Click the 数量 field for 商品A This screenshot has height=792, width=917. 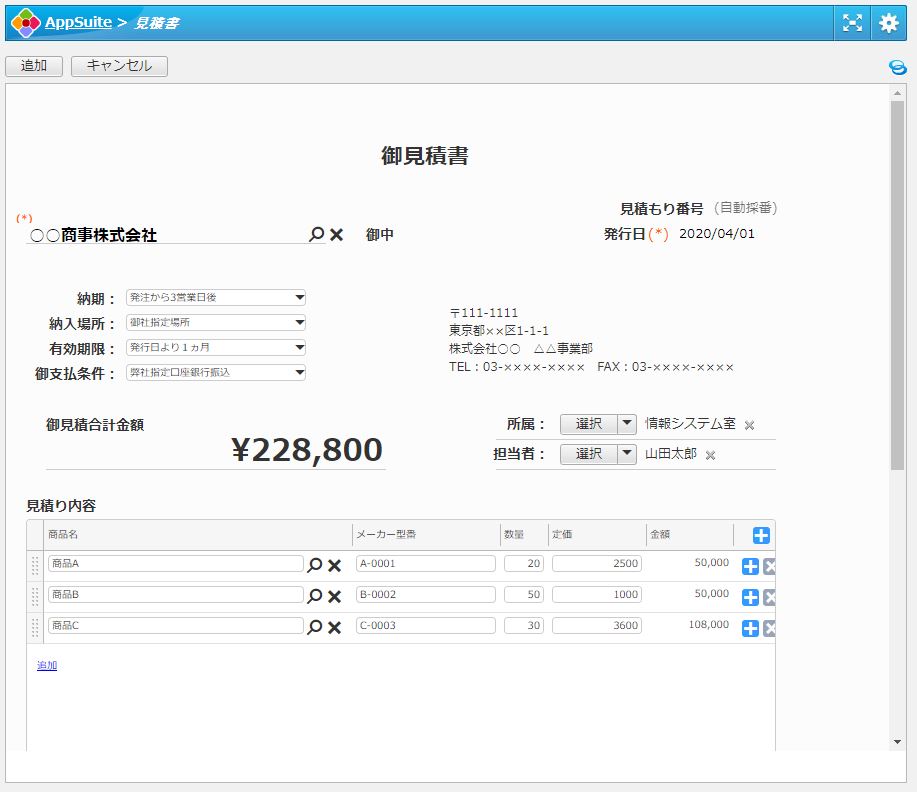point(524,564)
